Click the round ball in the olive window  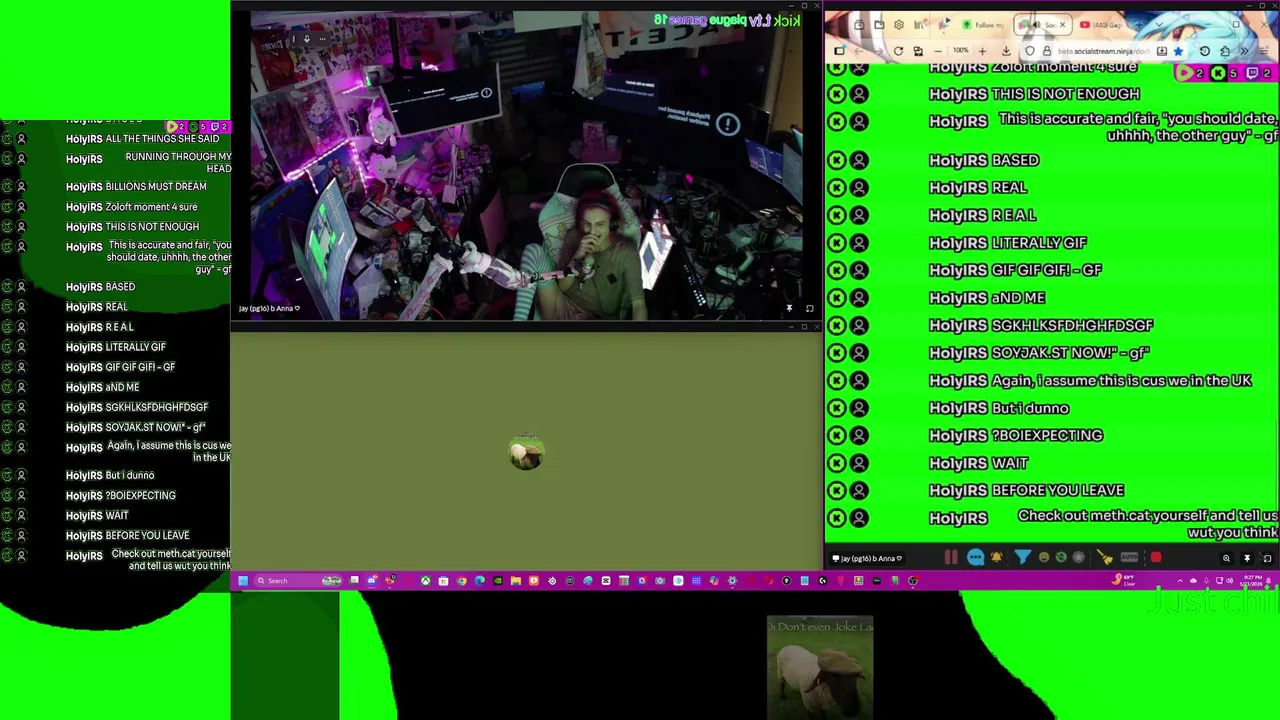click(526, 454)
